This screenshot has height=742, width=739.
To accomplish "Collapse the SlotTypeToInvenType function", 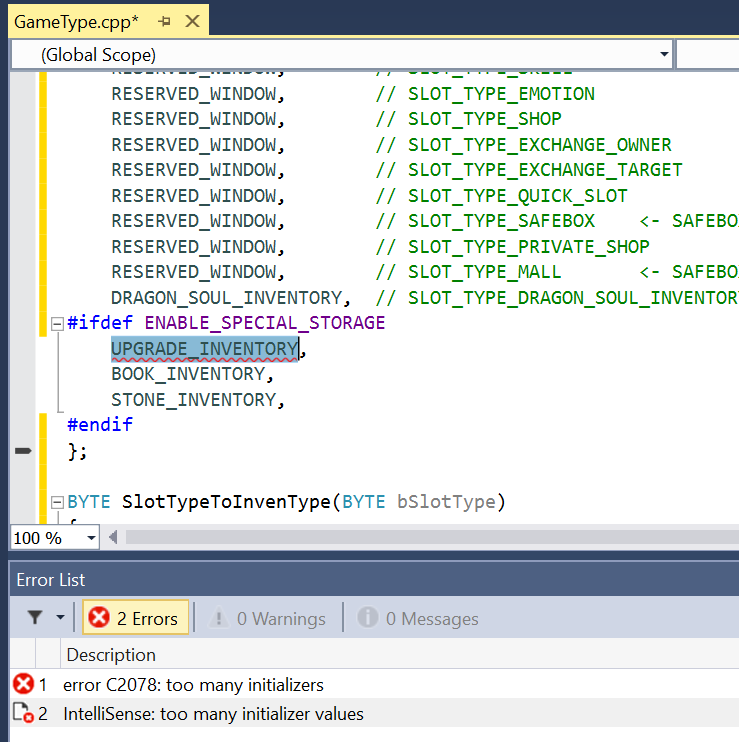I will pos(57,502).
